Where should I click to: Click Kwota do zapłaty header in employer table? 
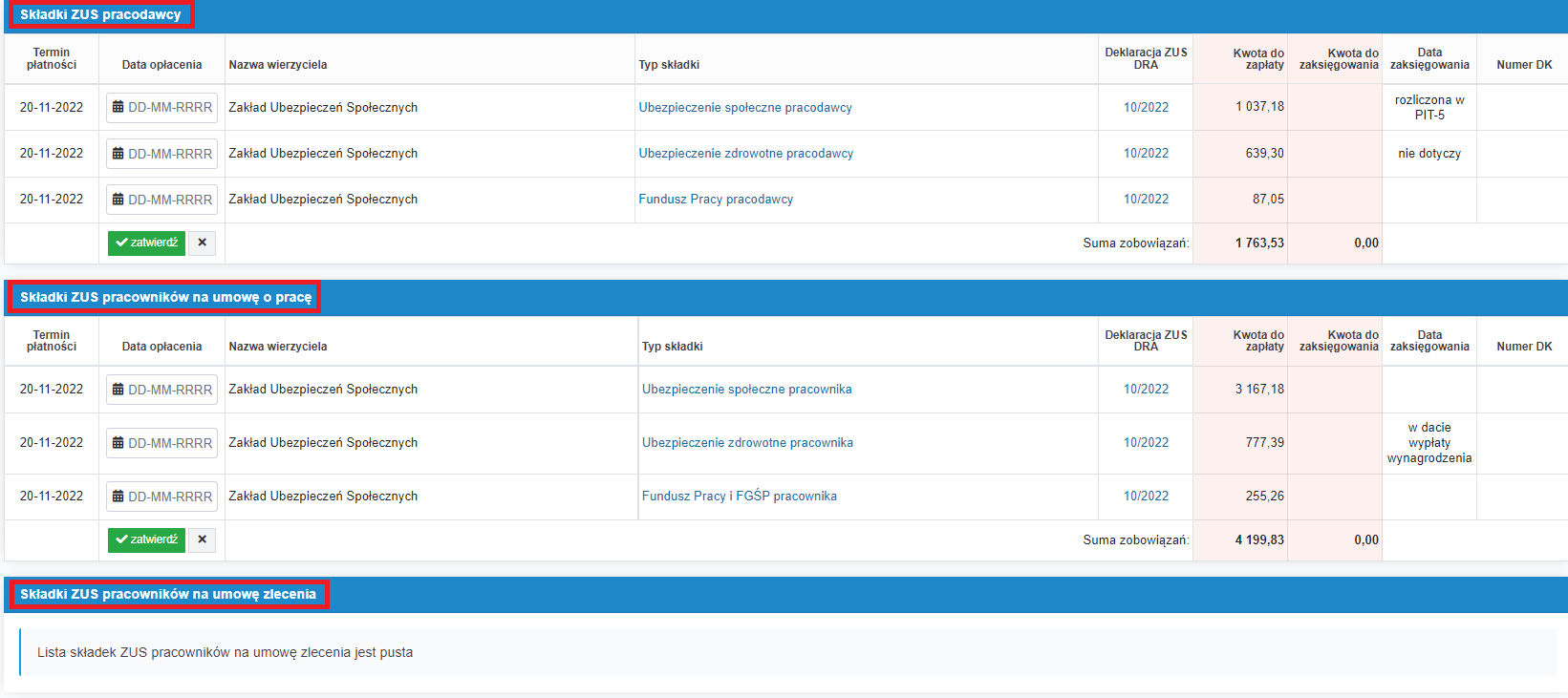click(x=1258, y=59)
